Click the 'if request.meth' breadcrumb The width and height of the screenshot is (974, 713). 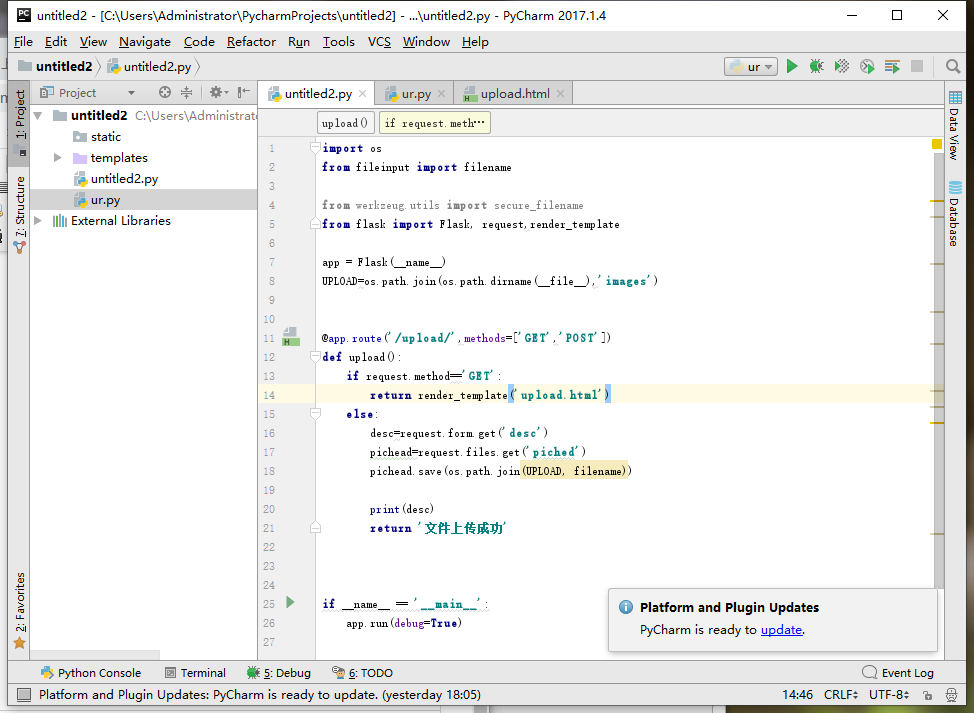[434, 123]
